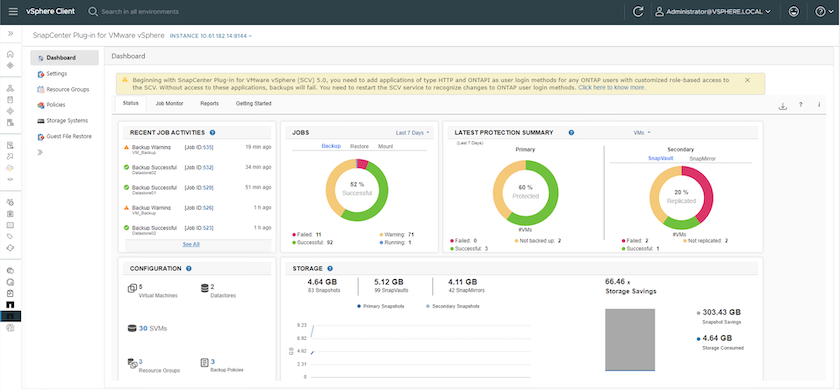840x390 pixels.
Task: Switch to the Job Monitor tab
Action: coord(169,103)
